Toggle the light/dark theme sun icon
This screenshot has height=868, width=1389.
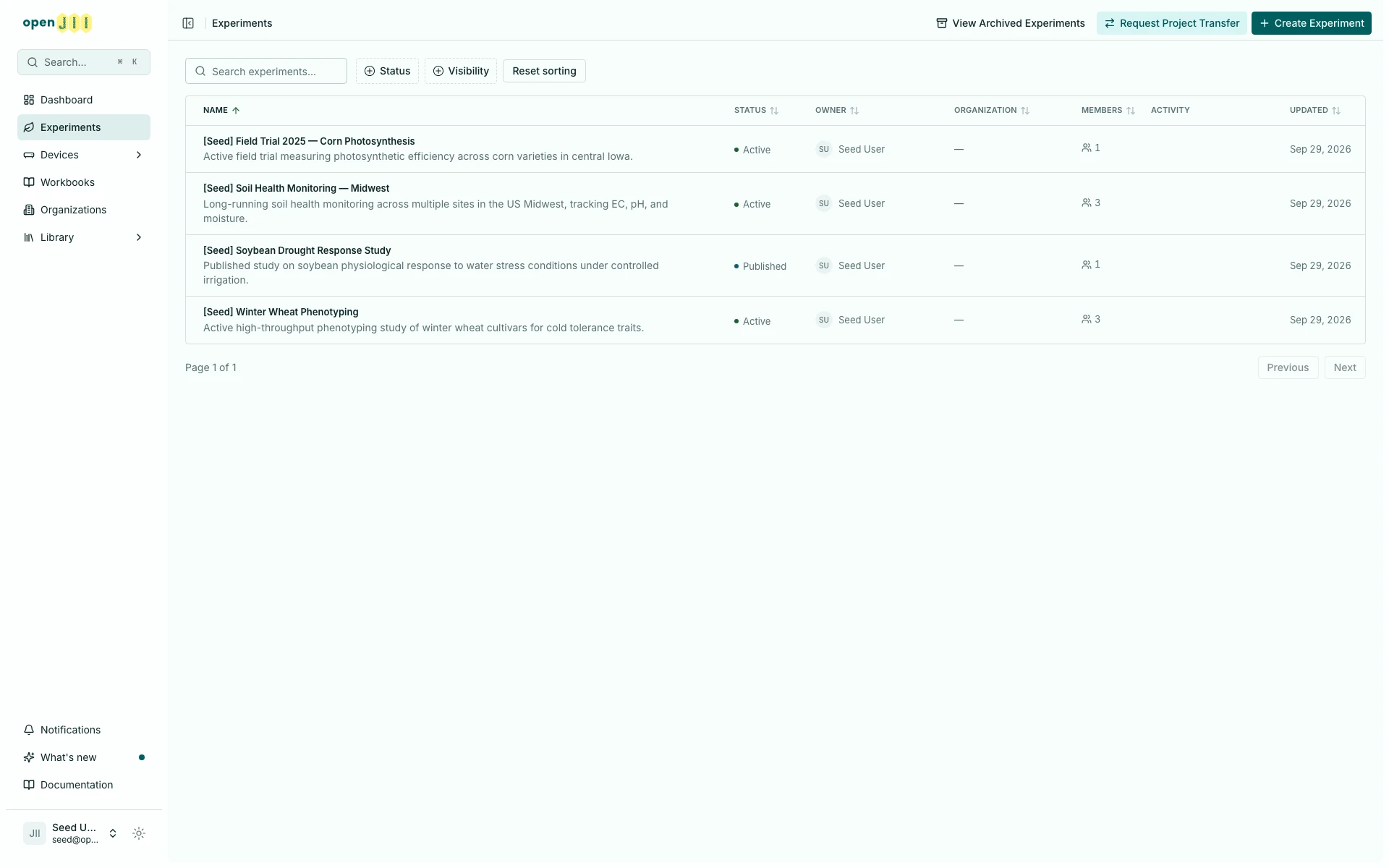[139, 833]
